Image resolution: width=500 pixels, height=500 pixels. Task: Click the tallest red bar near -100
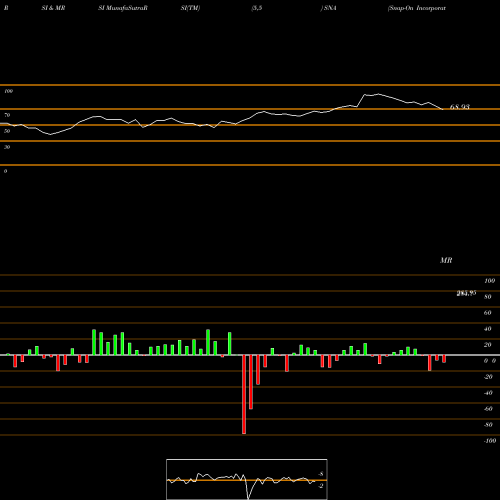coord(244,394)
